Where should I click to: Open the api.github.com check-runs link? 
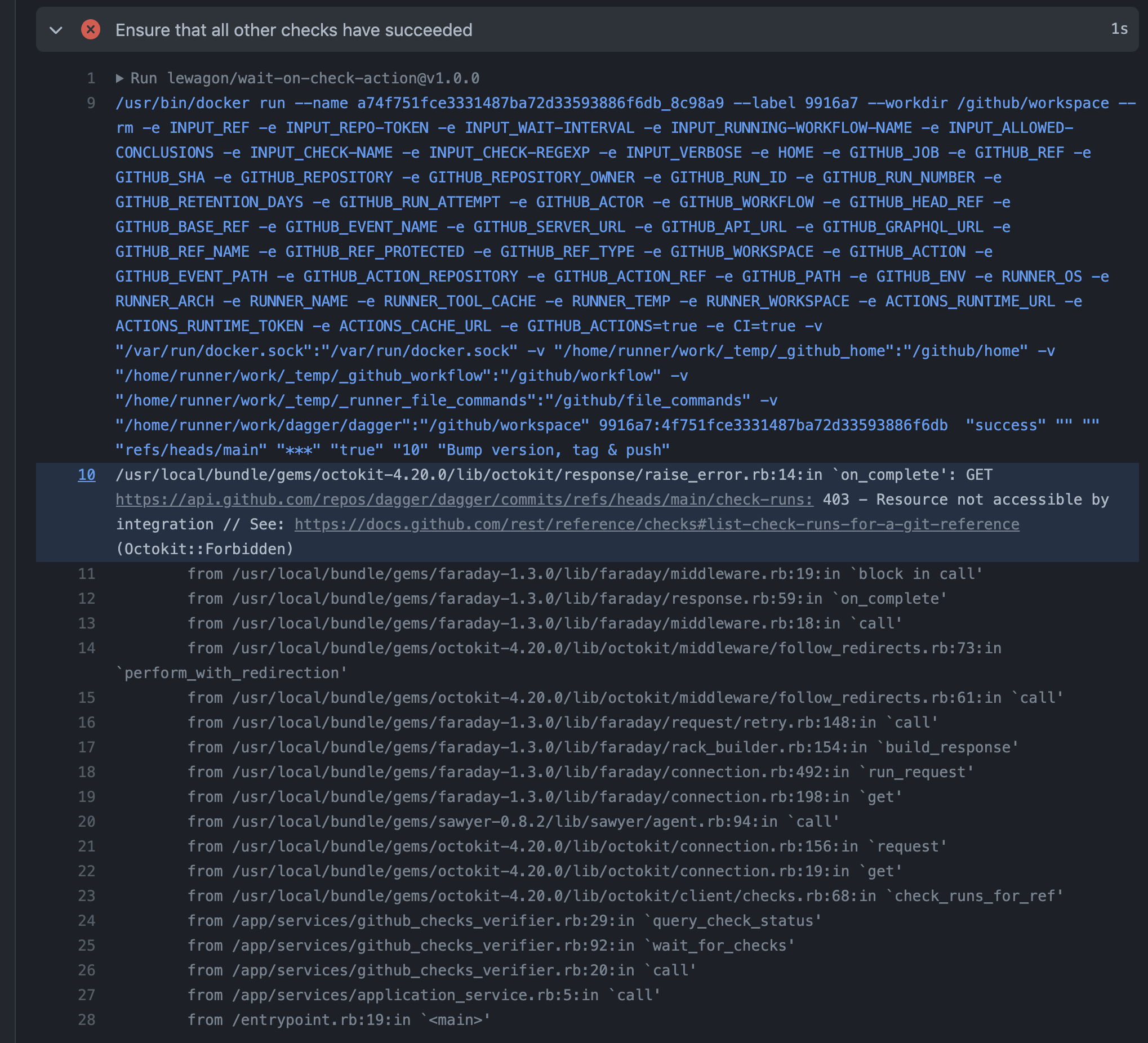coord(464,500)
